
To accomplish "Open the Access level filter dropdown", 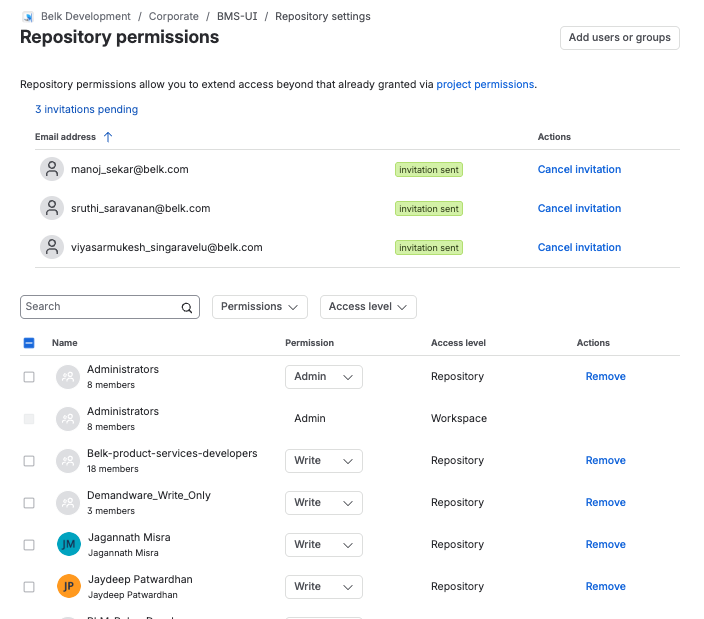I will point(368,307).
